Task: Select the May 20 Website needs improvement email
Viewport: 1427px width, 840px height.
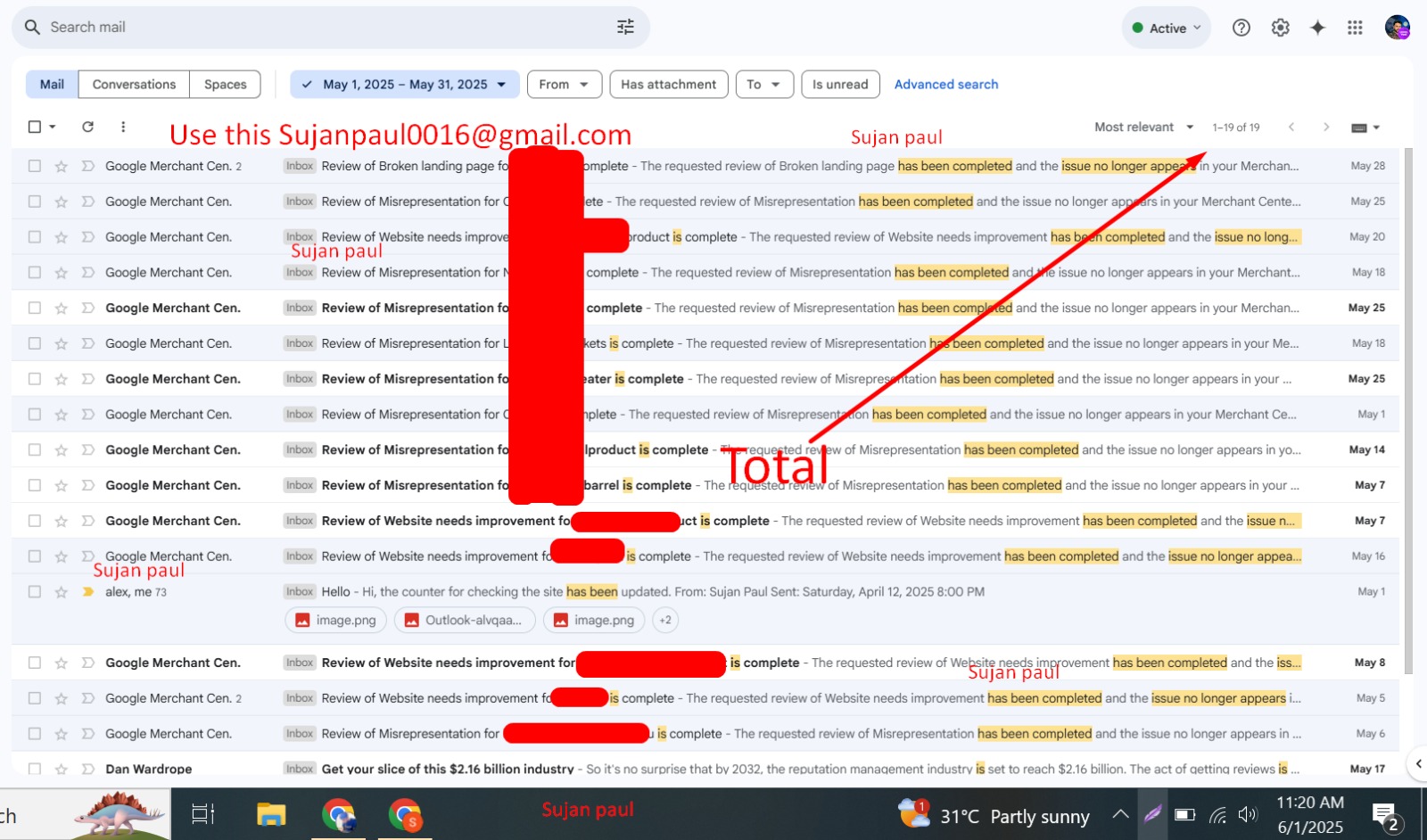Action: click(x=35, y=237)
